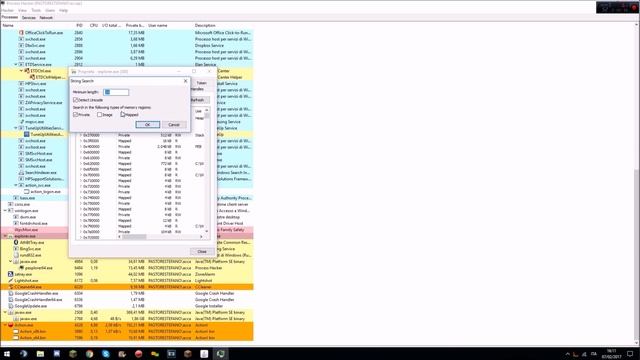Toggle the Private memory region checkbox
The width and height of the screenshot is (640, 360).
[x=75, y=115]
